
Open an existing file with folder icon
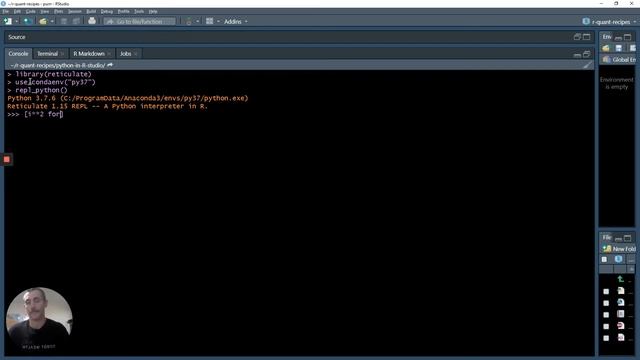point(43,21)
